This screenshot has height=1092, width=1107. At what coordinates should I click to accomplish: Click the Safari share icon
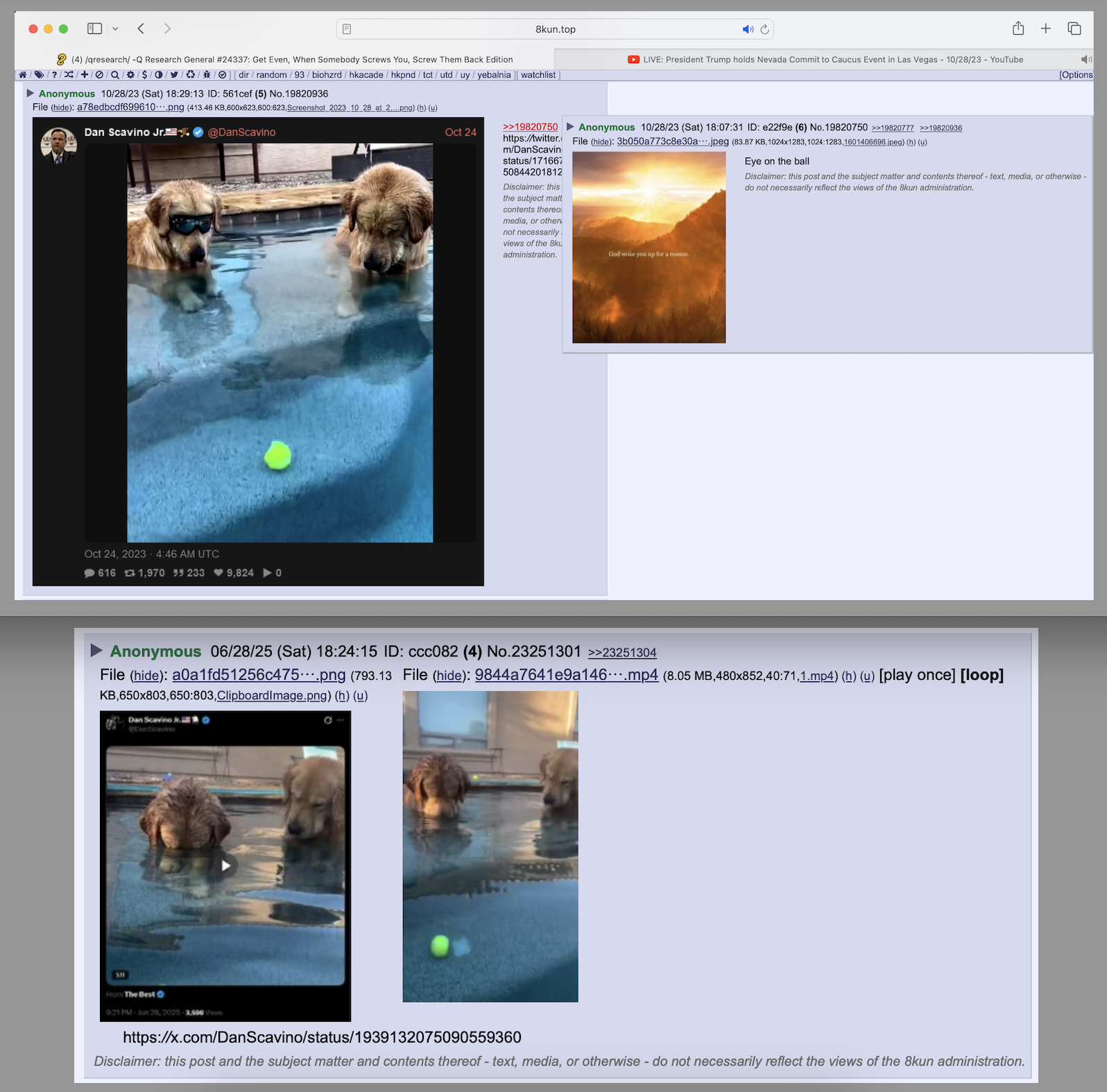(1018, 28)
